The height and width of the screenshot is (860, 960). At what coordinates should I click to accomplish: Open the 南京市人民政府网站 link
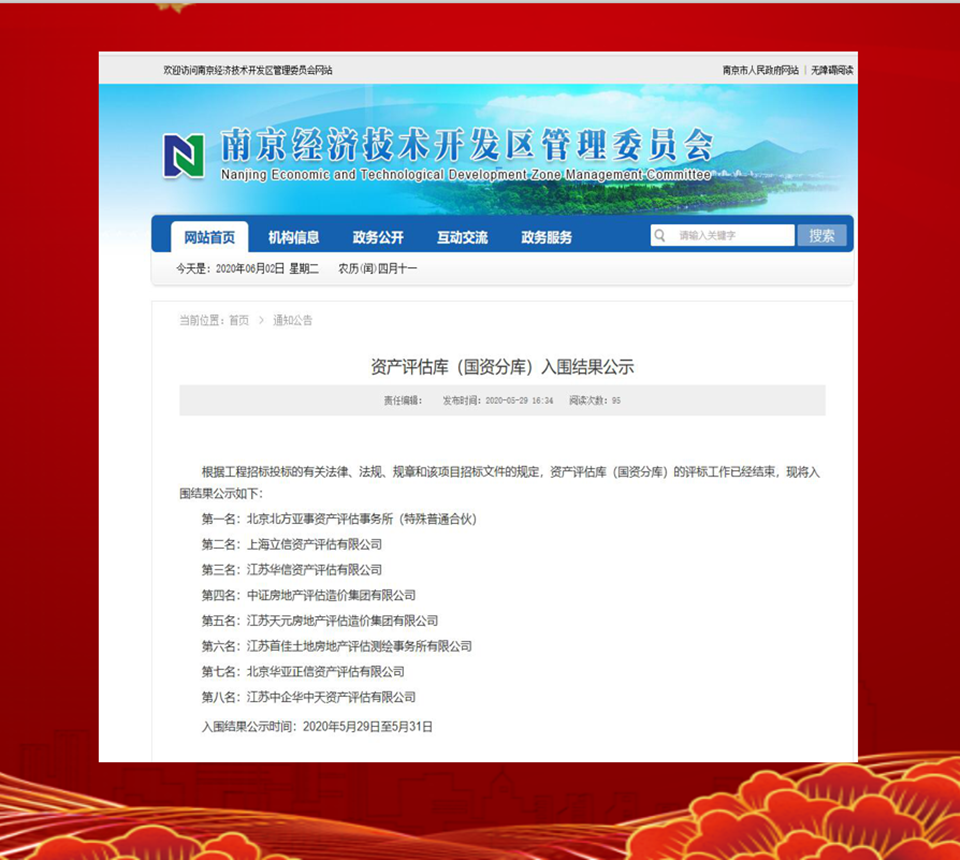tap(760, 70)
